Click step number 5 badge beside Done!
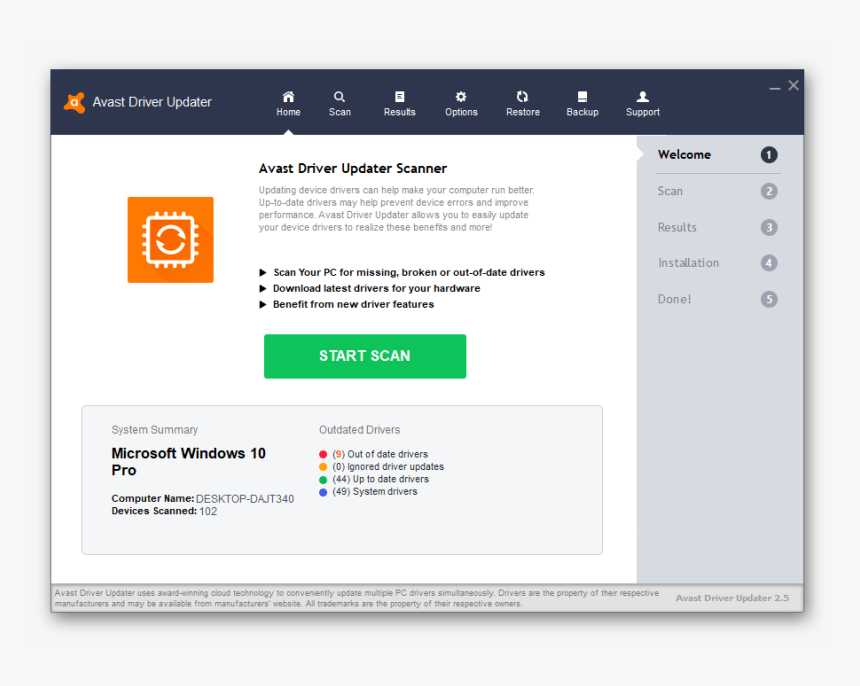Screen dimensions: 860x686 click(768, 299)
